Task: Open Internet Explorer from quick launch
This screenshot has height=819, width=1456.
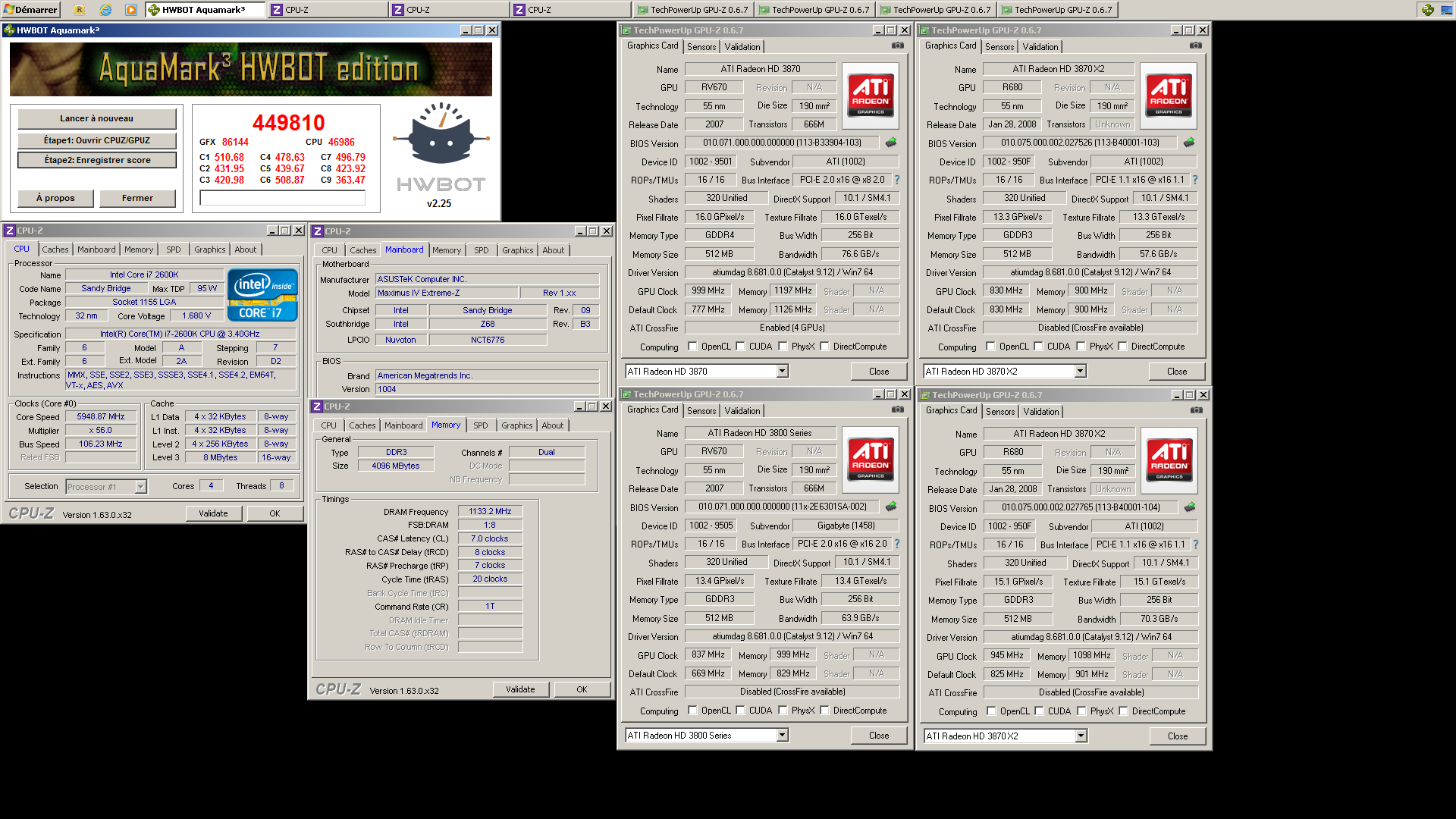Action: (105, 10)
